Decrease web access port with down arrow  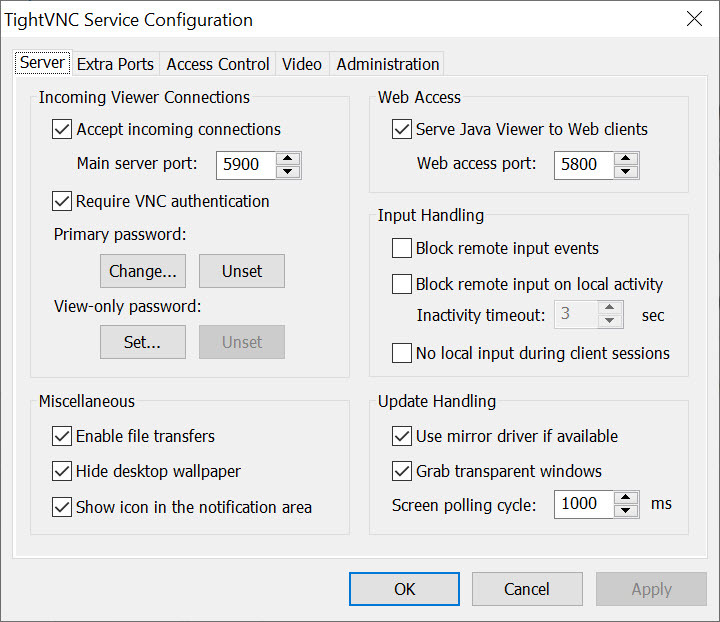pyautogui.click(x=626, y=172)
